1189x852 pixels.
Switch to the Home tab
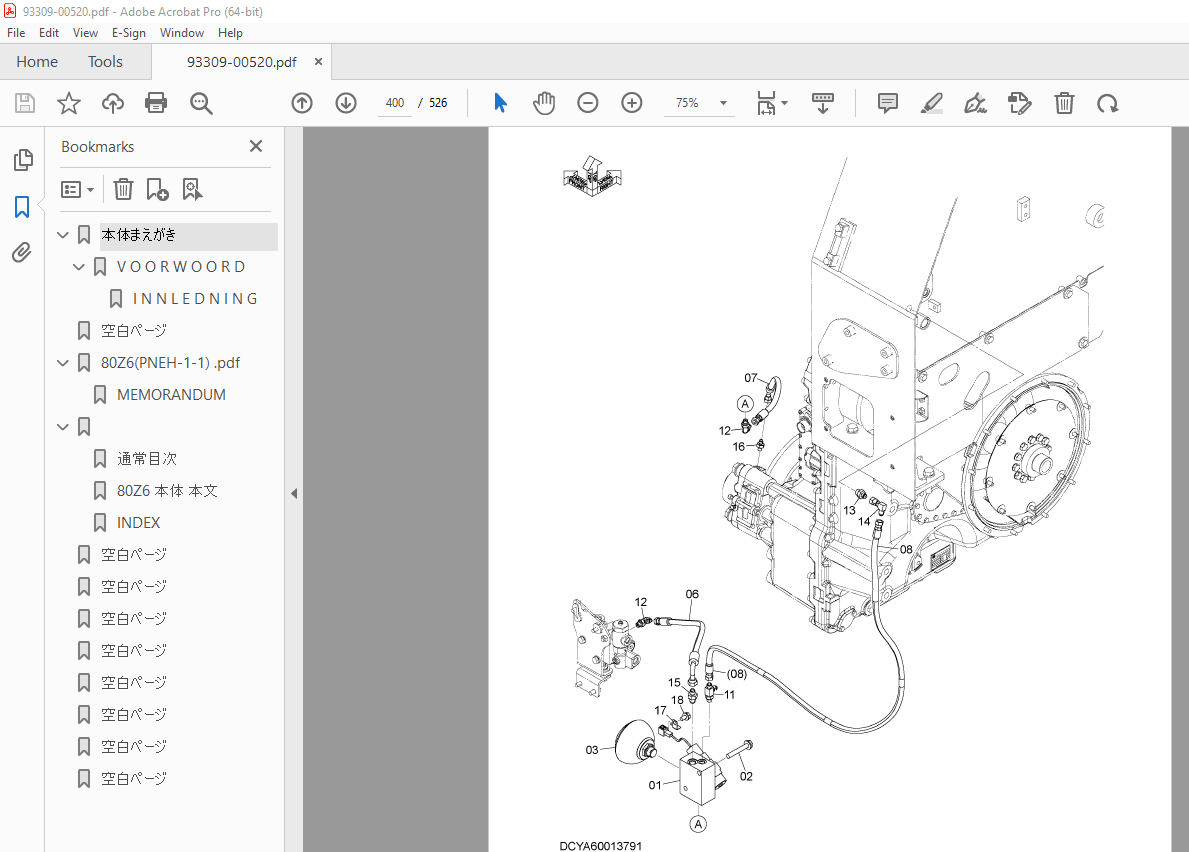tap(37, 61)
